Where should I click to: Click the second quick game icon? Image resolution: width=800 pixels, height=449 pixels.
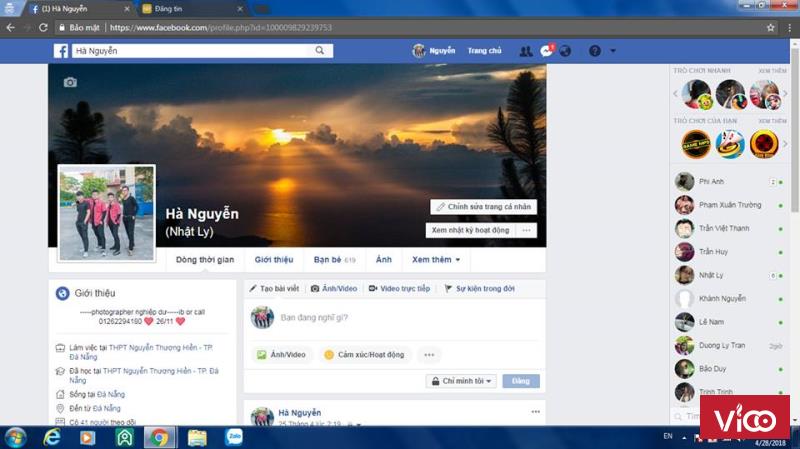point(731,94)
